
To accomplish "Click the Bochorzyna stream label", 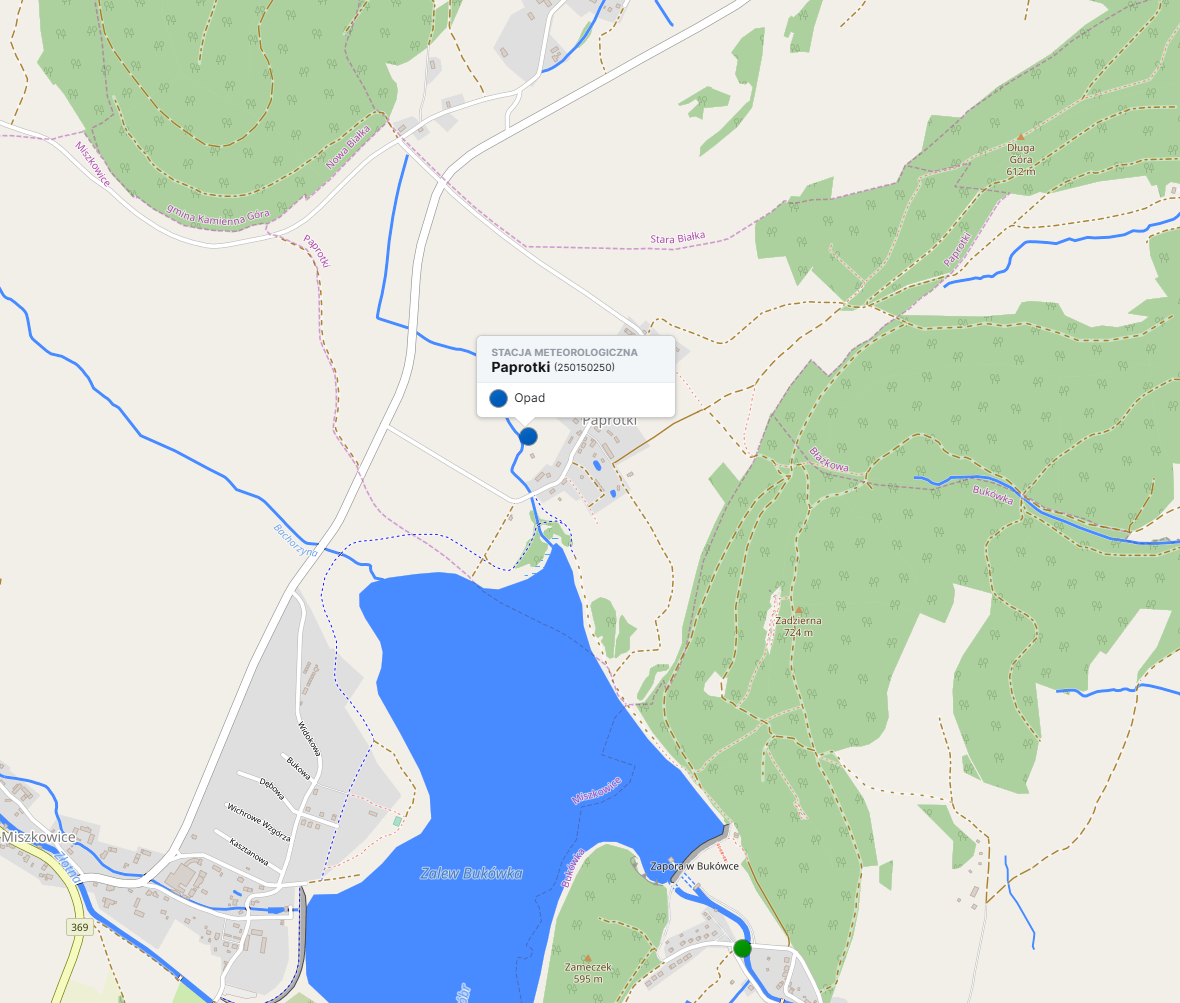I will pyautogui.click(x=296, y=540).
